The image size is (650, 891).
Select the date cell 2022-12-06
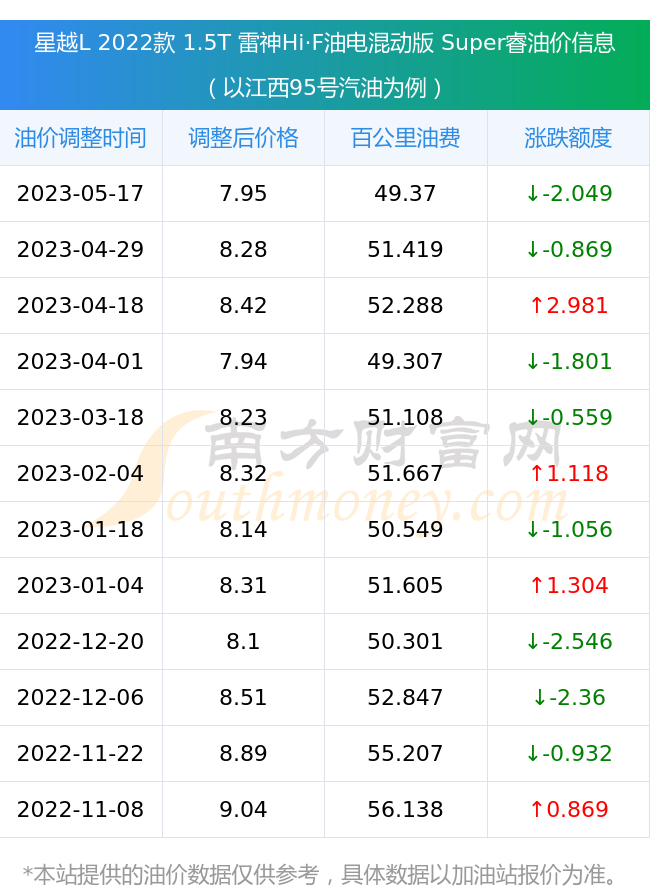[x=81, y=697]
